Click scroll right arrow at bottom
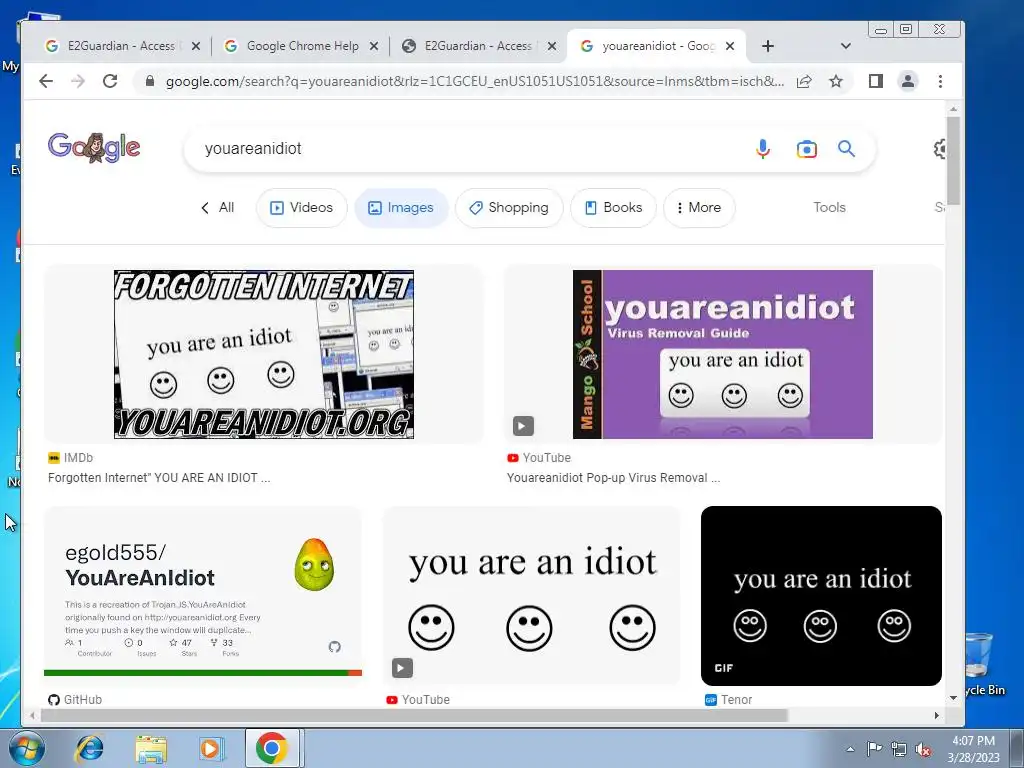The height and width of the screenshot is (768, 1024). [x=936, y=715]
